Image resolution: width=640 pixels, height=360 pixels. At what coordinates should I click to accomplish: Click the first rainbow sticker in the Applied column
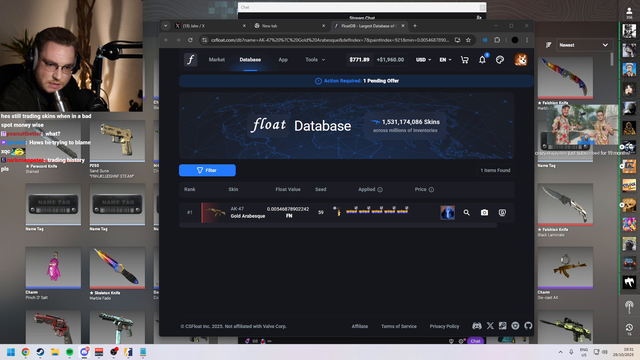(x=352, y=211)
